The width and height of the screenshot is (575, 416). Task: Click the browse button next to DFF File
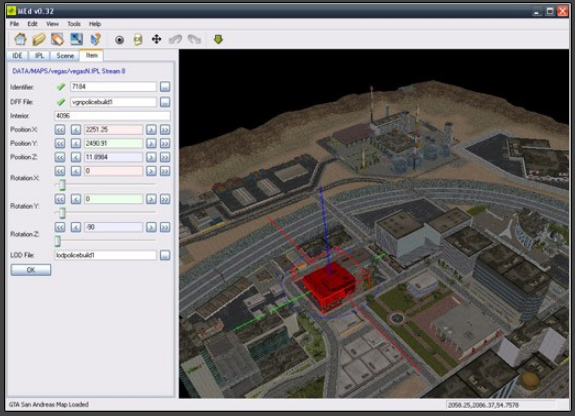pyautogui.click(x=165, y=102)
